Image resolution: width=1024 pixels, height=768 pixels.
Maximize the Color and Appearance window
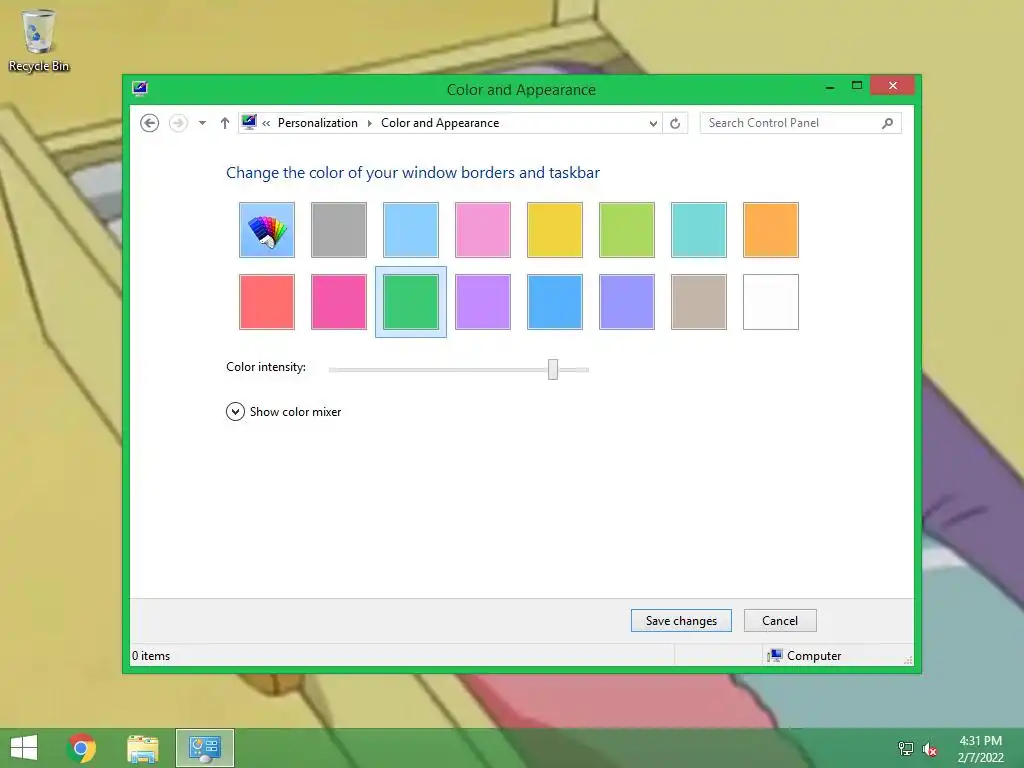click(857, 86)
